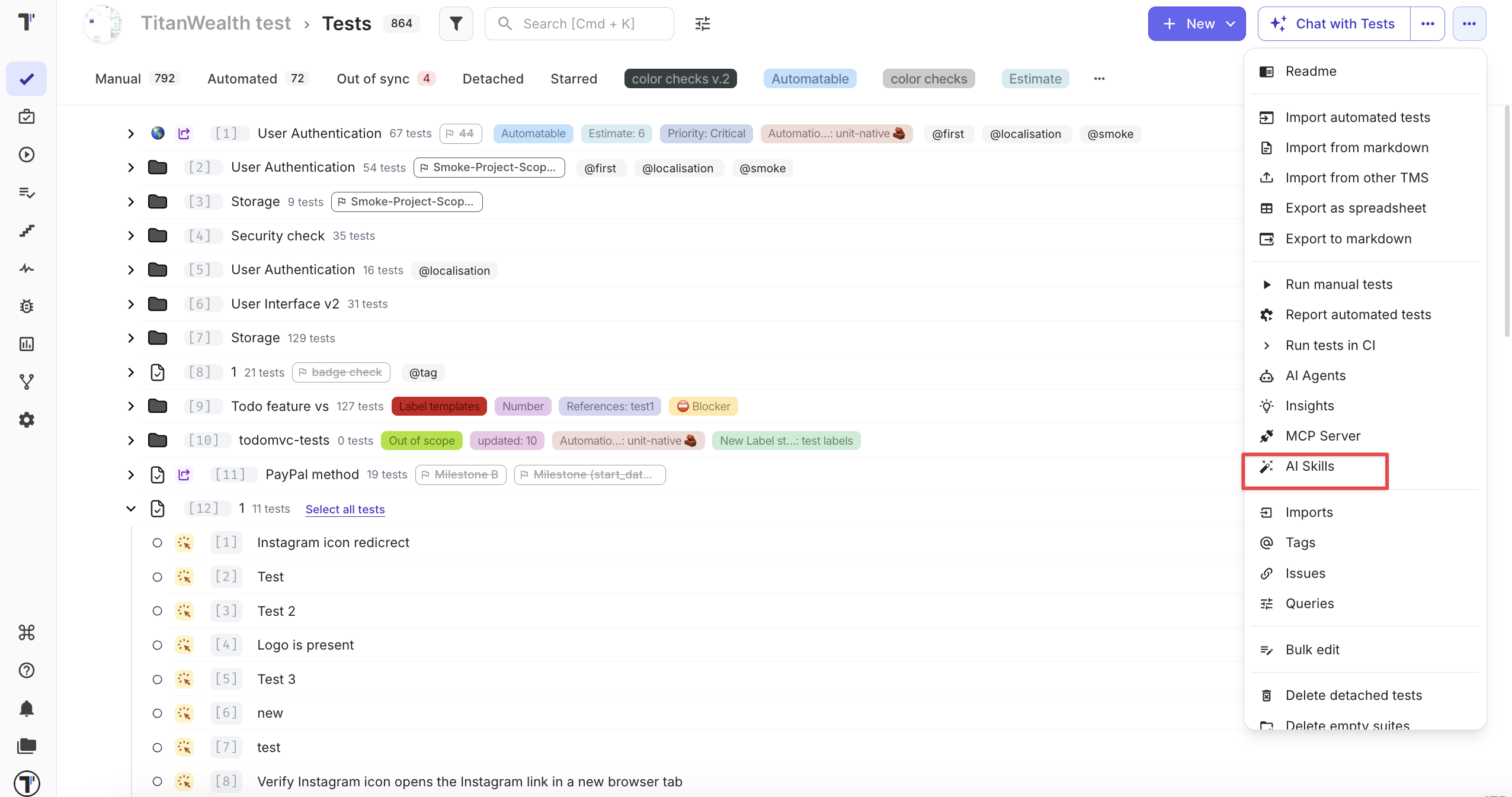Select the color checks v.2 filter chip
This screenshot has height=797, width=1512.
680,79
